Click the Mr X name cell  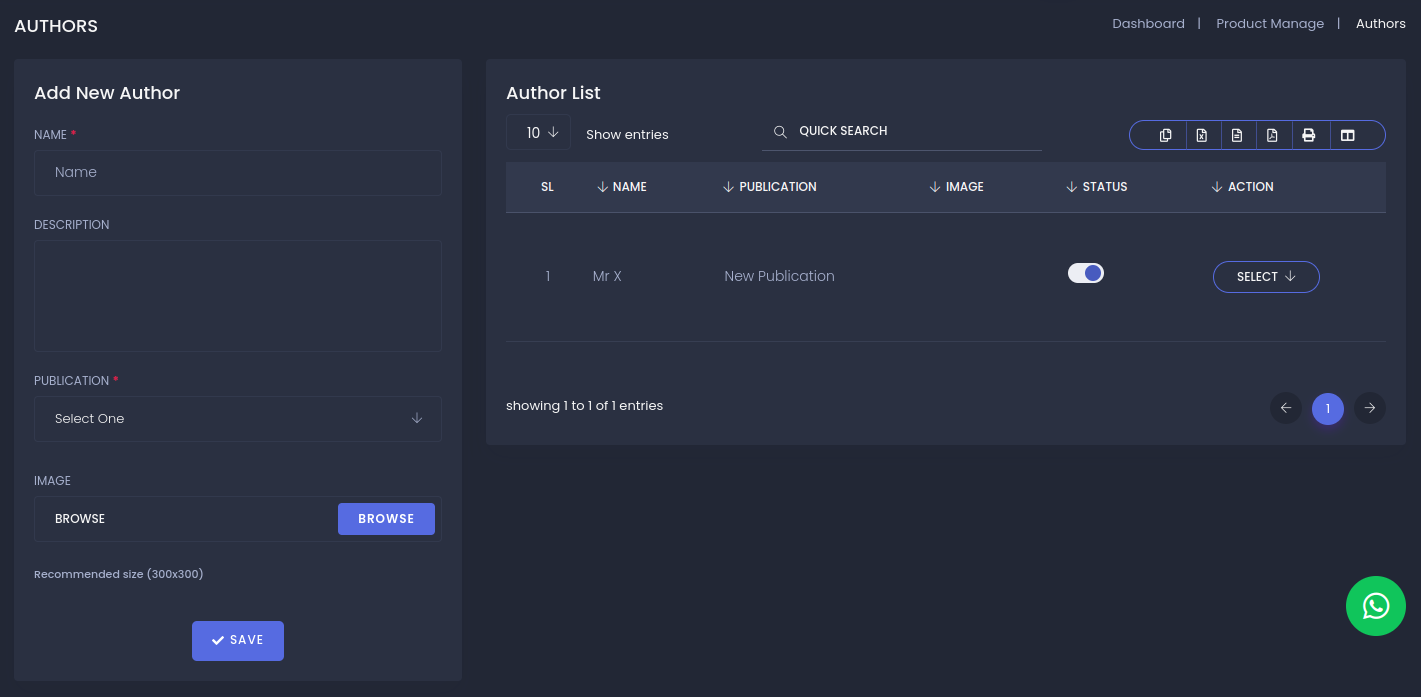click(607, 276)
